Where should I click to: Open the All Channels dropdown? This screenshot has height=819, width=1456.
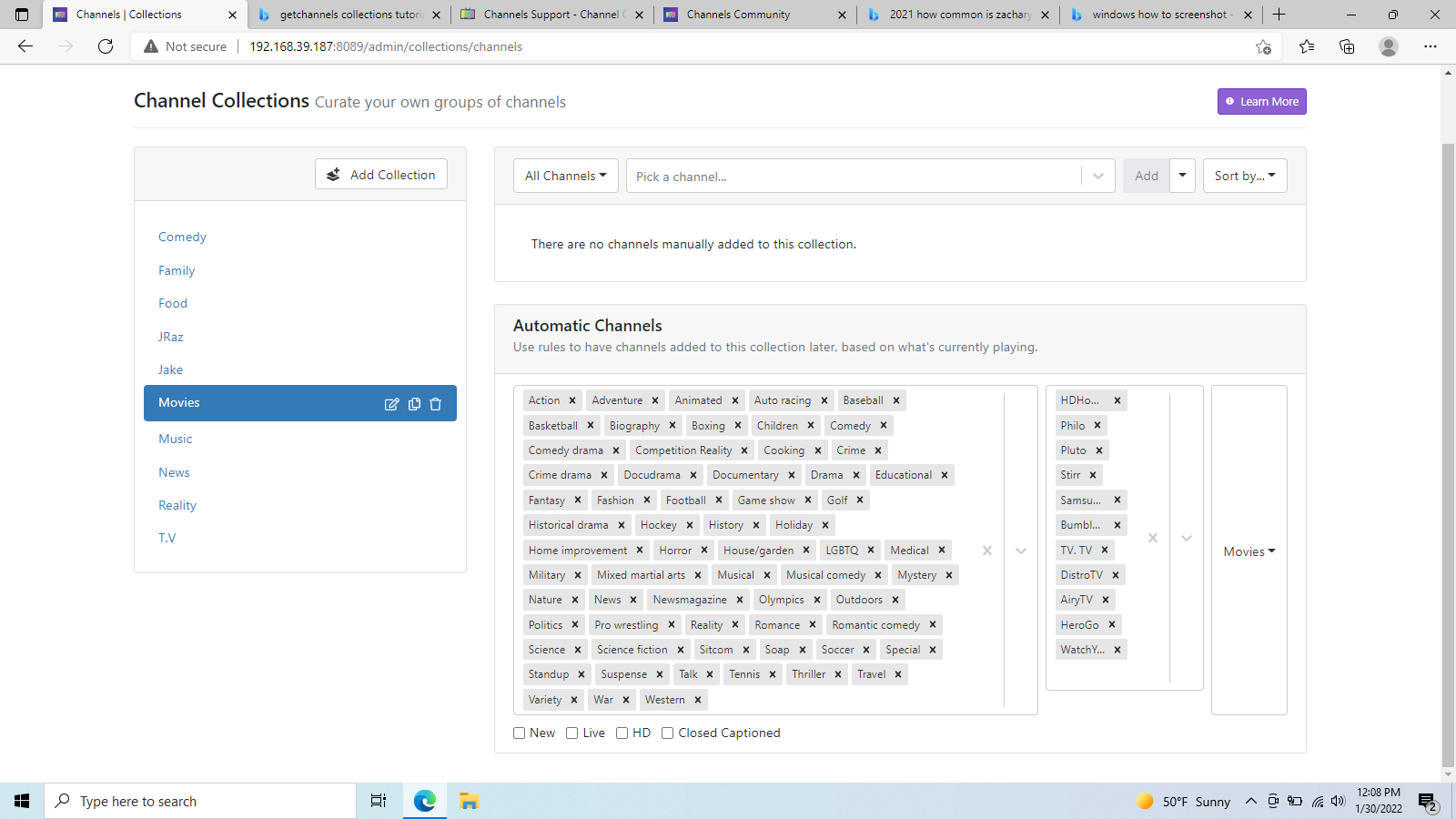click(x=565, y=176)
